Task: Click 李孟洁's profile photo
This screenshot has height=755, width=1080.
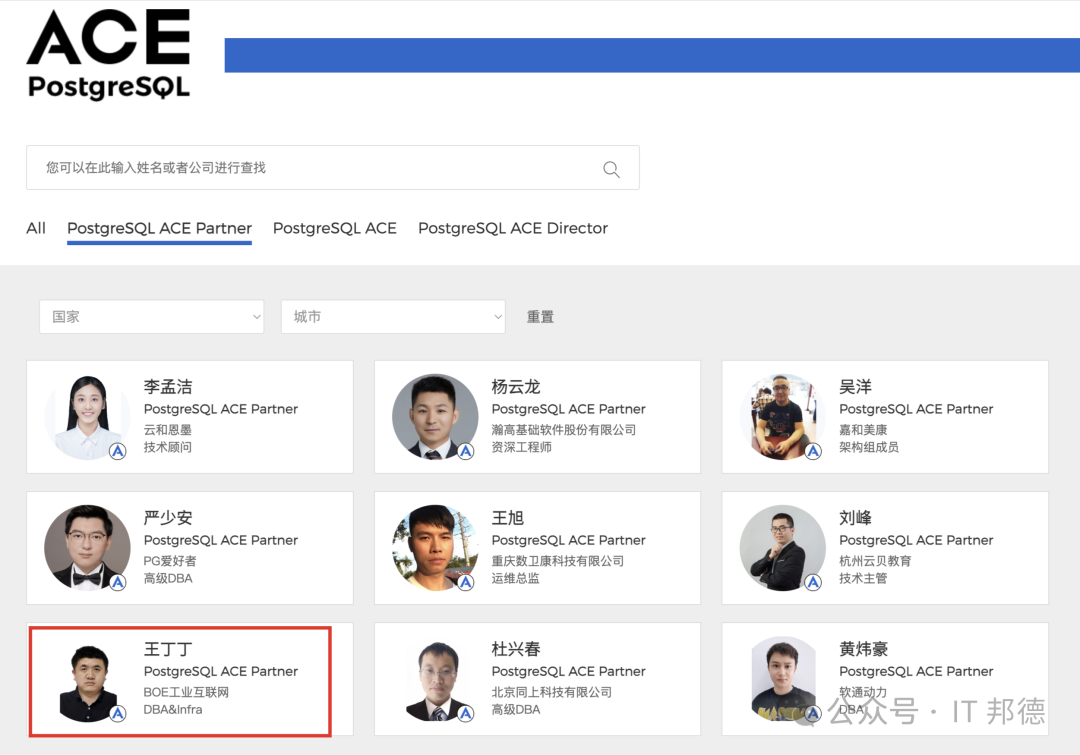Action: [87, 417]
